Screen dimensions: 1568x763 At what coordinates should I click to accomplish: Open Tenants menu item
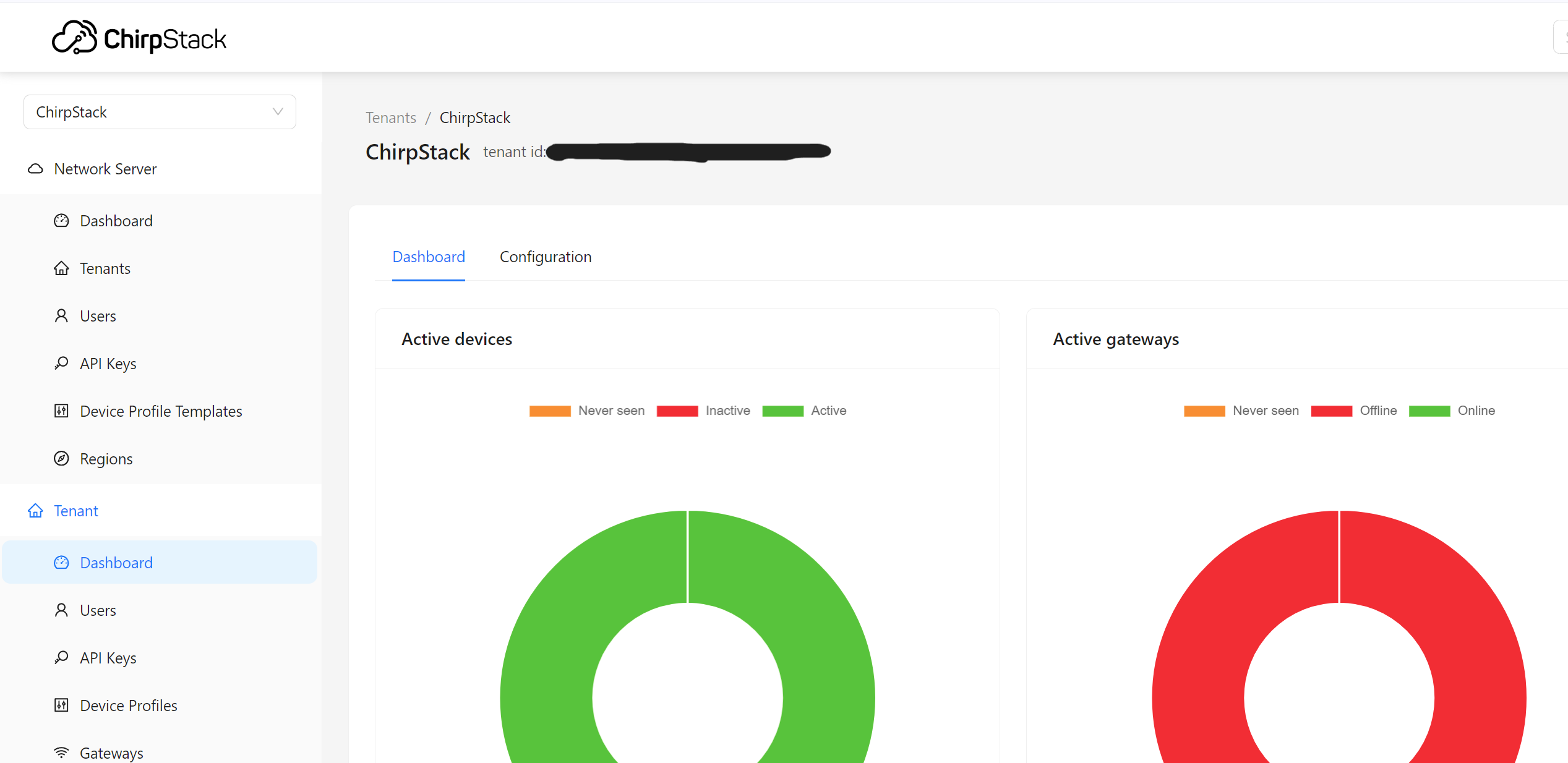click(x=160, y=268)
